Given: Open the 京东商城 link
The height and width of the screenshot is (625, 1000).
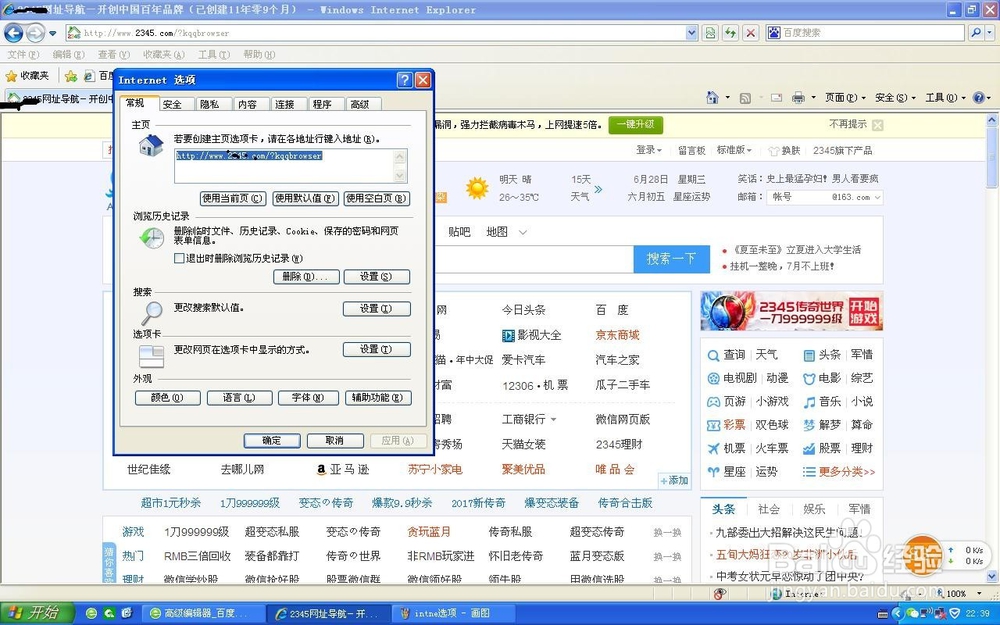Looking at the screenshot, I should (617, 335).
